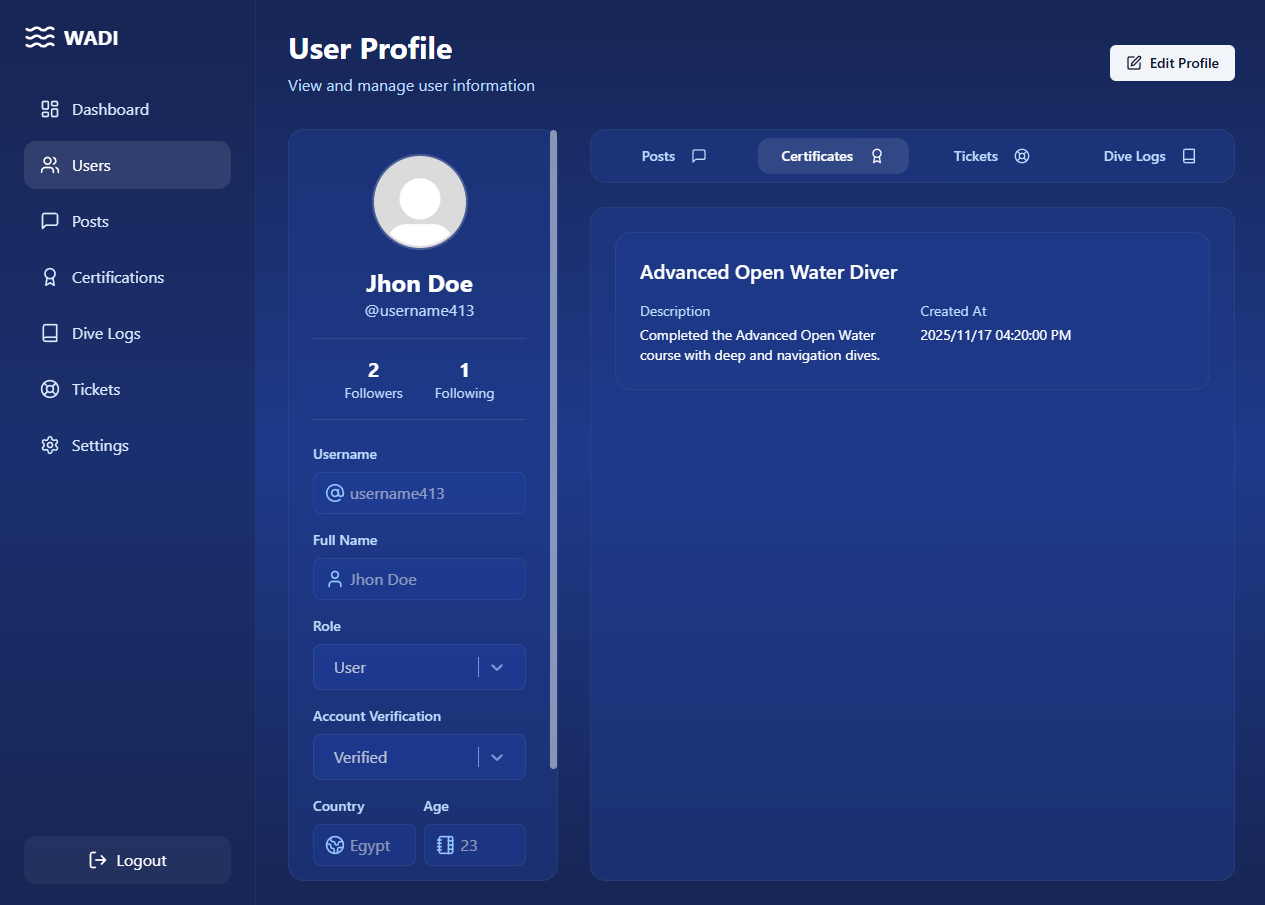This screenshot has width=1265, height=905.
Task: Click the Dive Logs book sidebar icon
Action: click(x=50, y=334)
